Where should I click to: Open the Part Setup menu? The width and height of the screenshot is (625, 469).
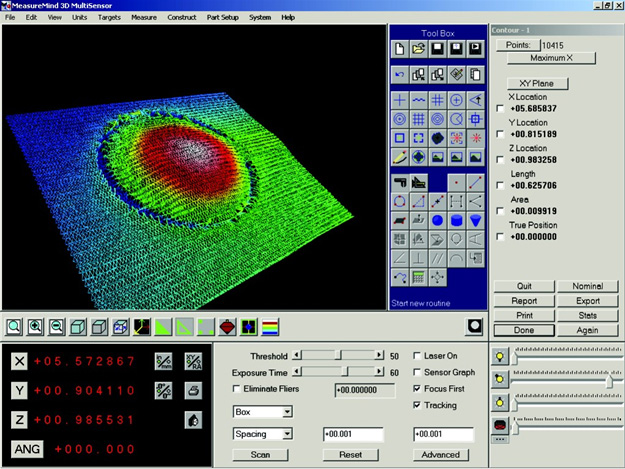(x=224, y=18)
